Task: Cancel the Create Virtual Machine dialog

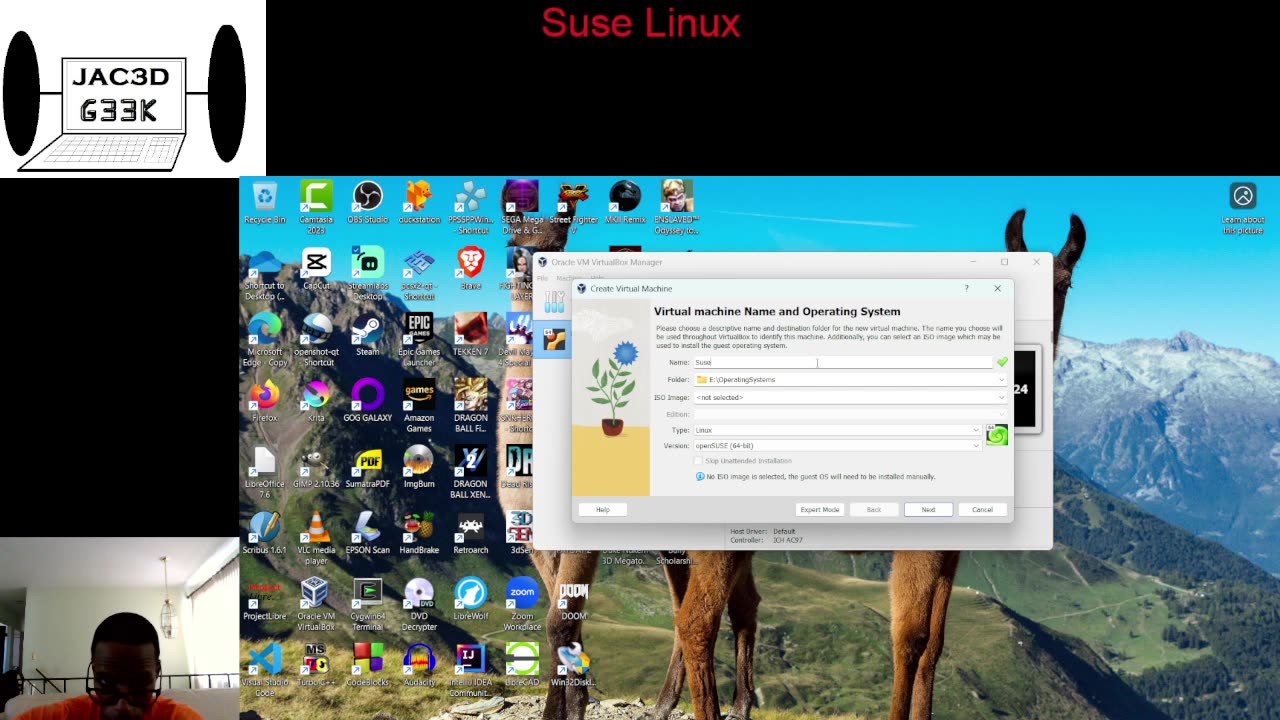Action: pos(982,510)
